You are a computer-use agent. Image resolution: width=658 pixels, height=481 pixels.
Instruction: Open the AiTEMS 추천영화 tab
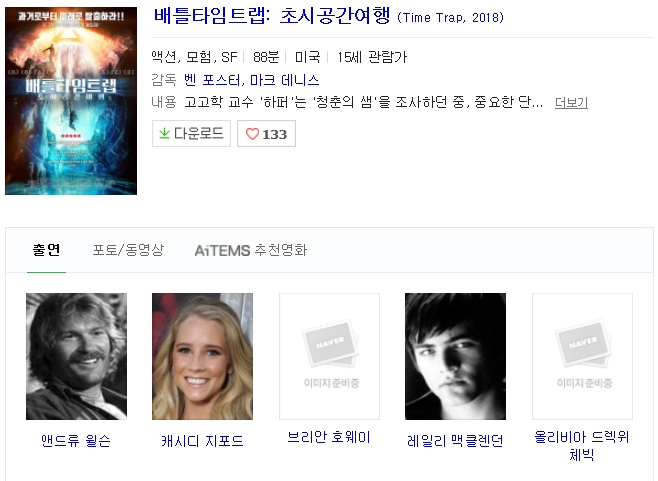coord(251,250)
